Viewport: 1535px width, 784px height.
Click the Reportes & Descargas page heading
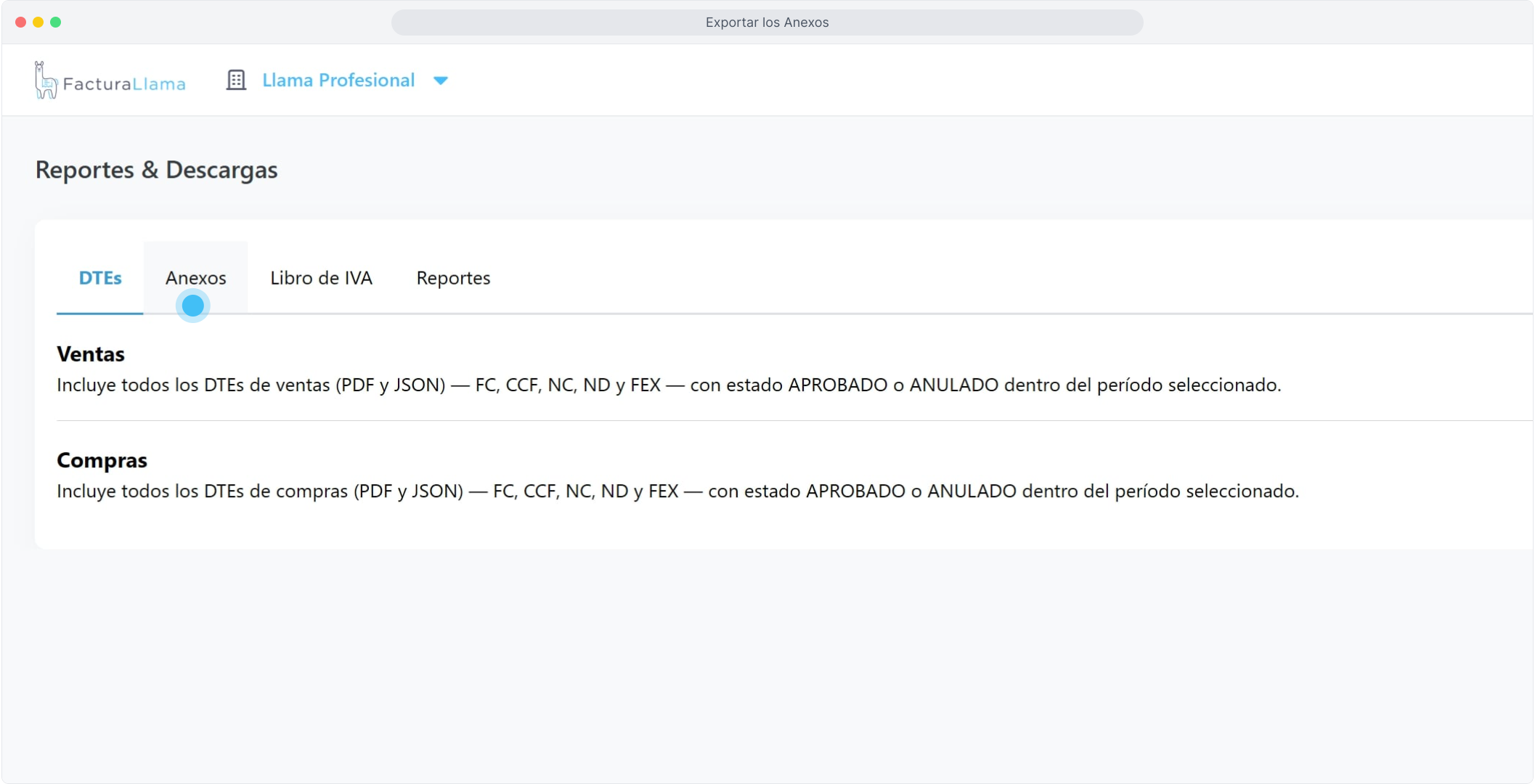[x=156, y=170]
